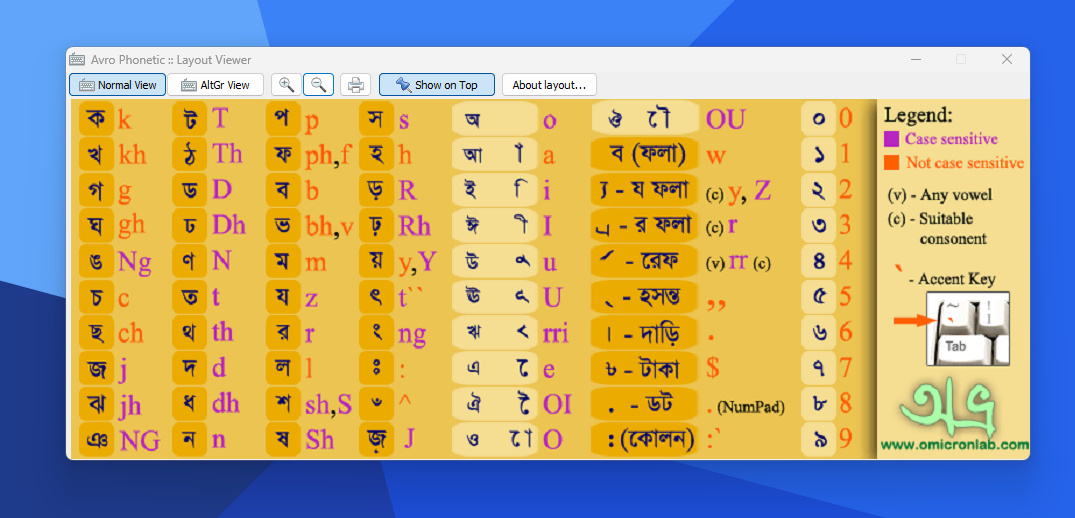The width and height of the screenshot is (1075, 518).
Task: Click the www.omicronlab.com link text
Action: point(954,445)
